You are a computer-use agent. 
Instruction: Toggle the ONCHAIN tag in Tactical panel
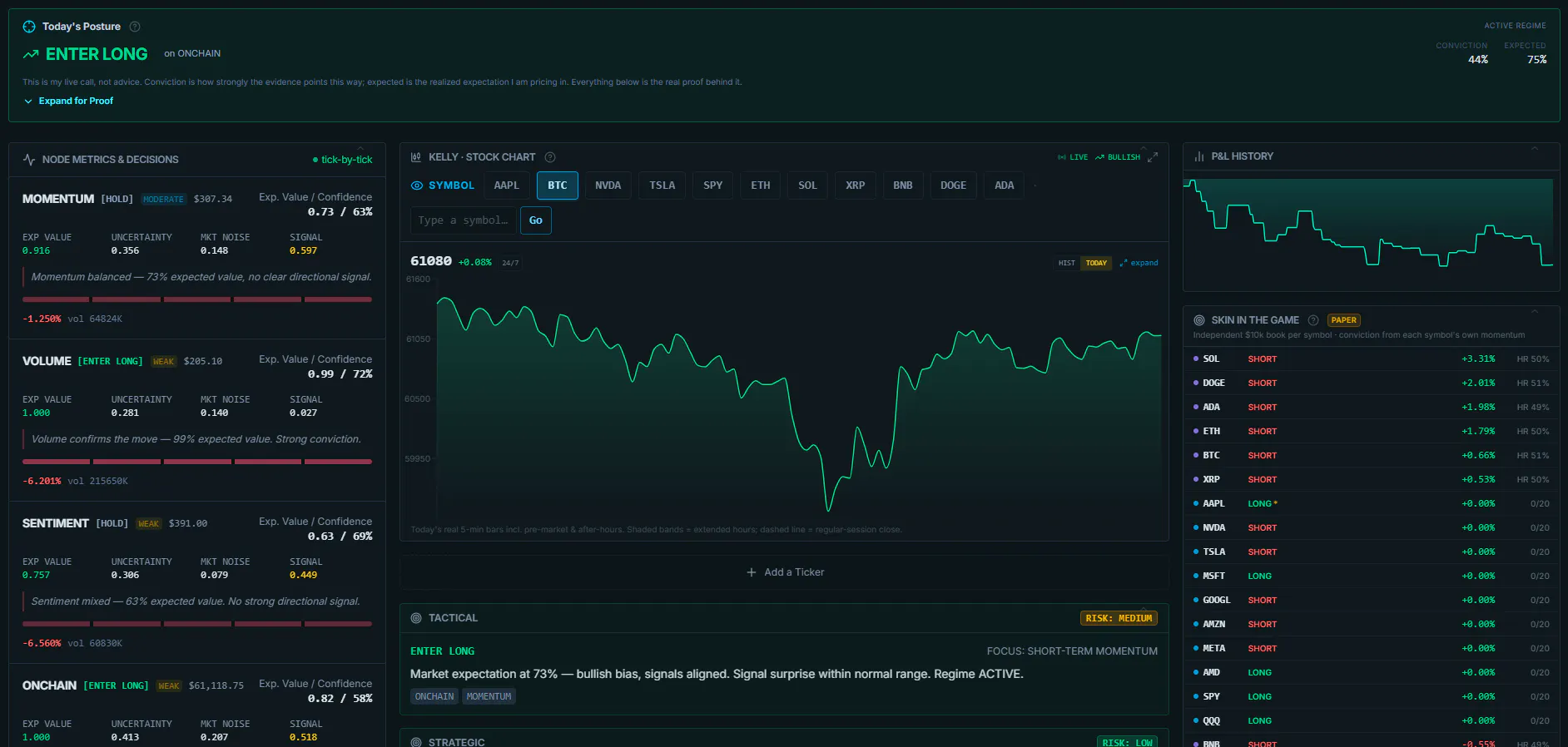click(434, 697)
